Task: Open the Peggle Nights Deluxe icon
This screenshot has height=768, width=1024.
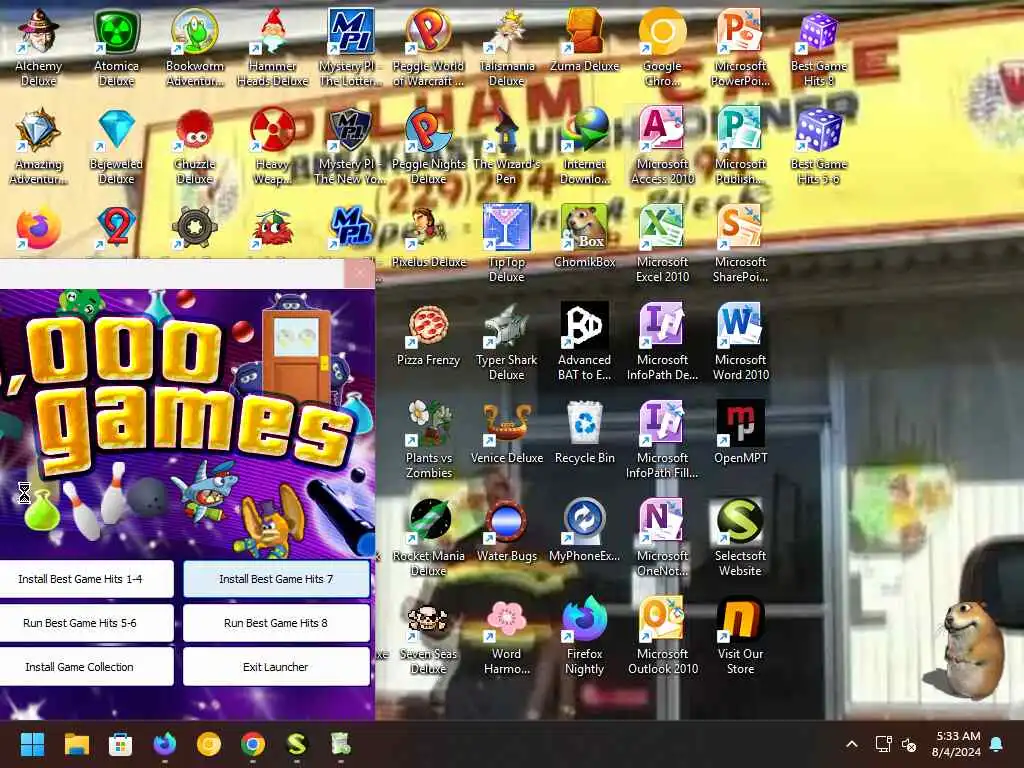Action: coord(428,145)
